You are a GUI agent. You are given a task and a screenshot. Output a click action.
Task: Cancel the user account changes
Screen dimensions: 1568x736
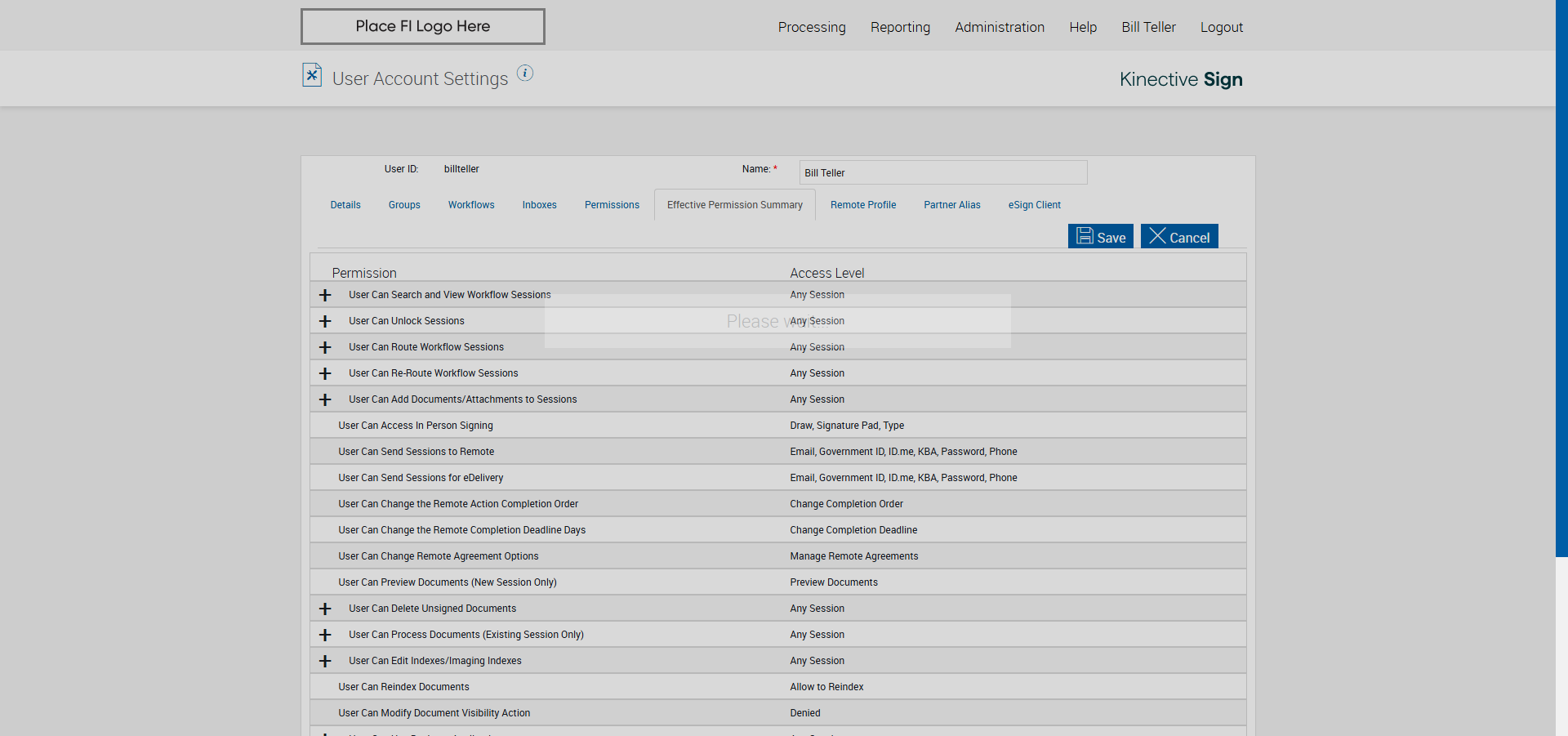tap(1179, 236)
